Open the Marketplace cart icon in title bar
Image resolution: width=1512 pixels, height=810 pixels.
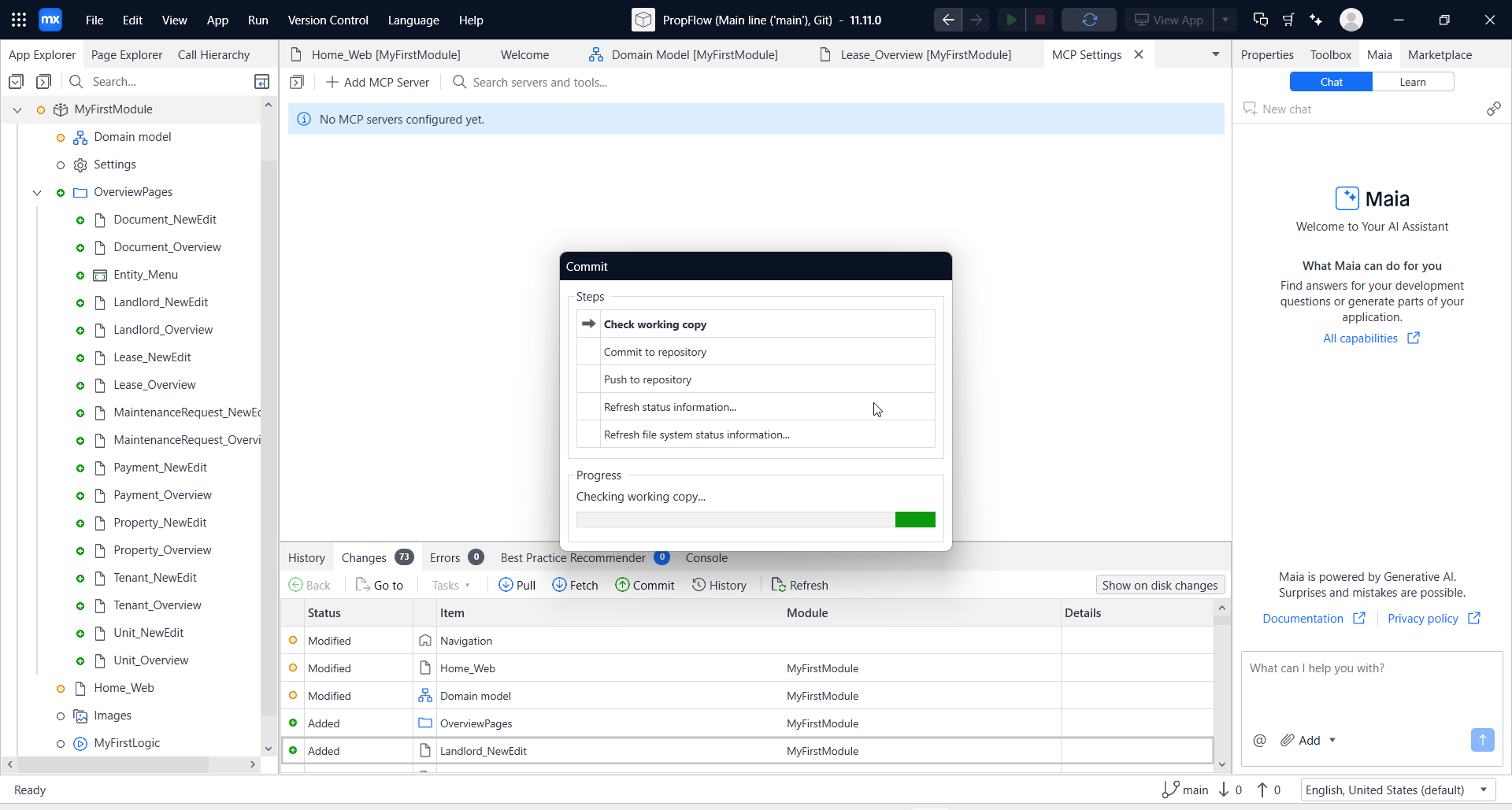[1288, 20]
